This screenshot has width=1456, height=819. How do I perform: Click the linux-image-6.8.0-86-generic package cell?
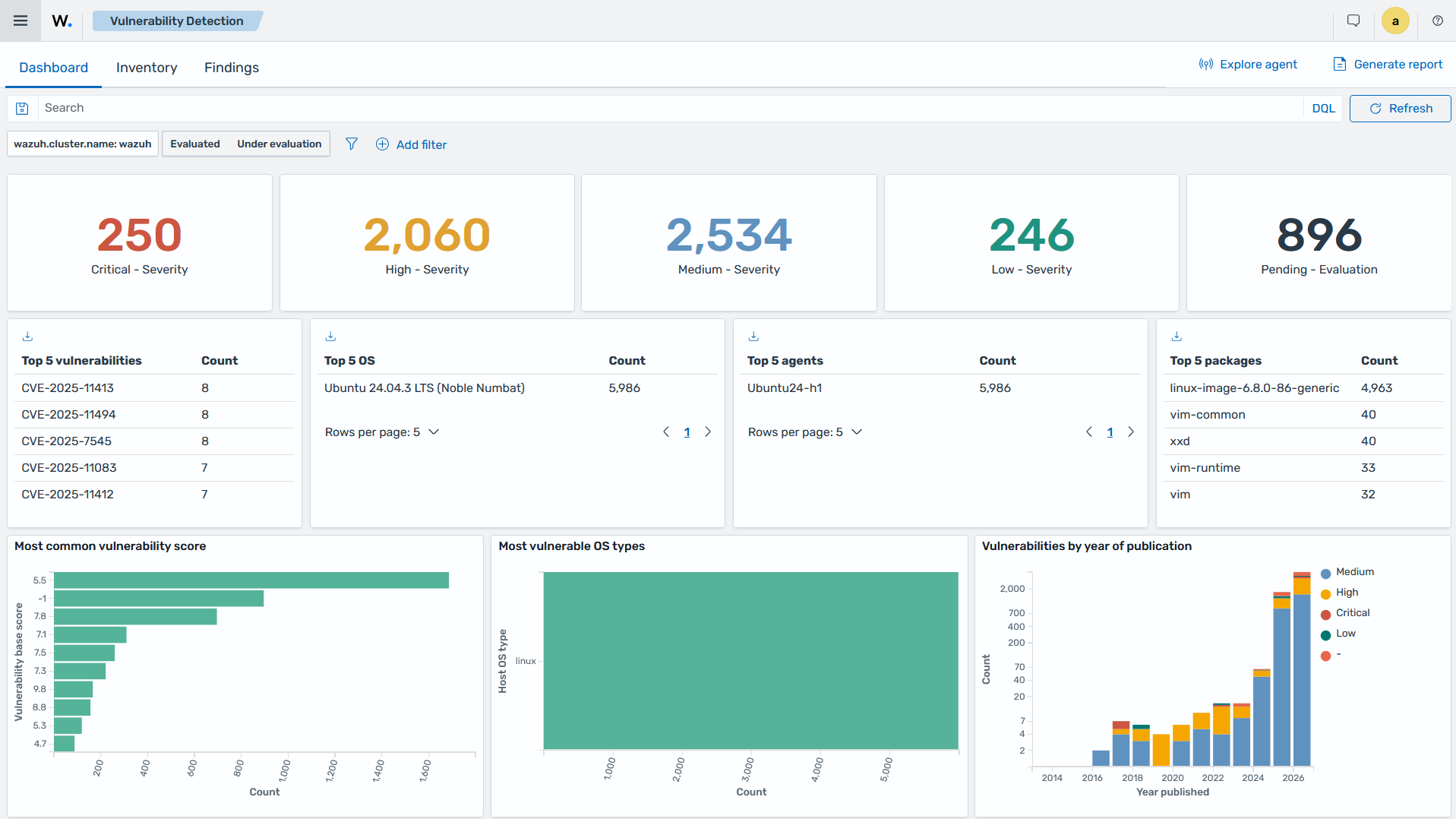(1255, 388)
